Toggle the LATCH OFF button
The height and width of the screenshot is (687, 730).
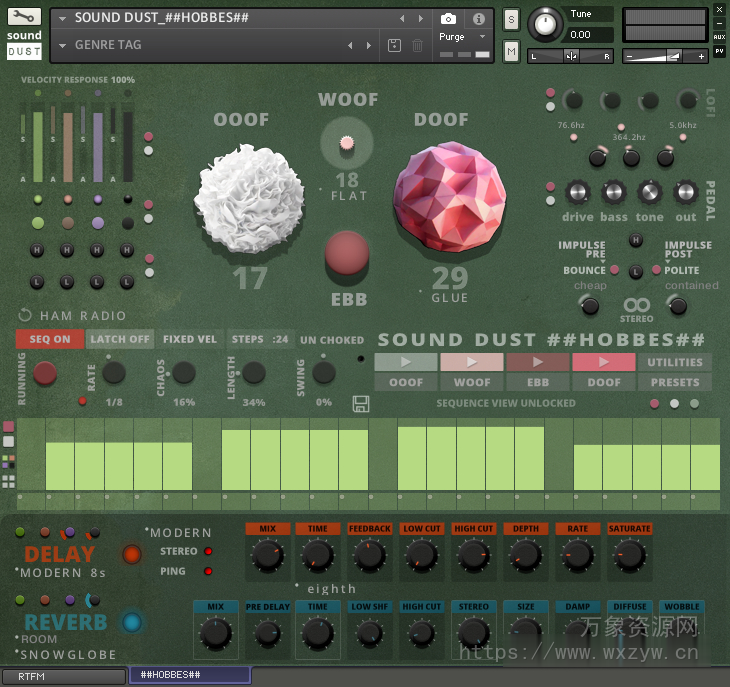[119, 339]
